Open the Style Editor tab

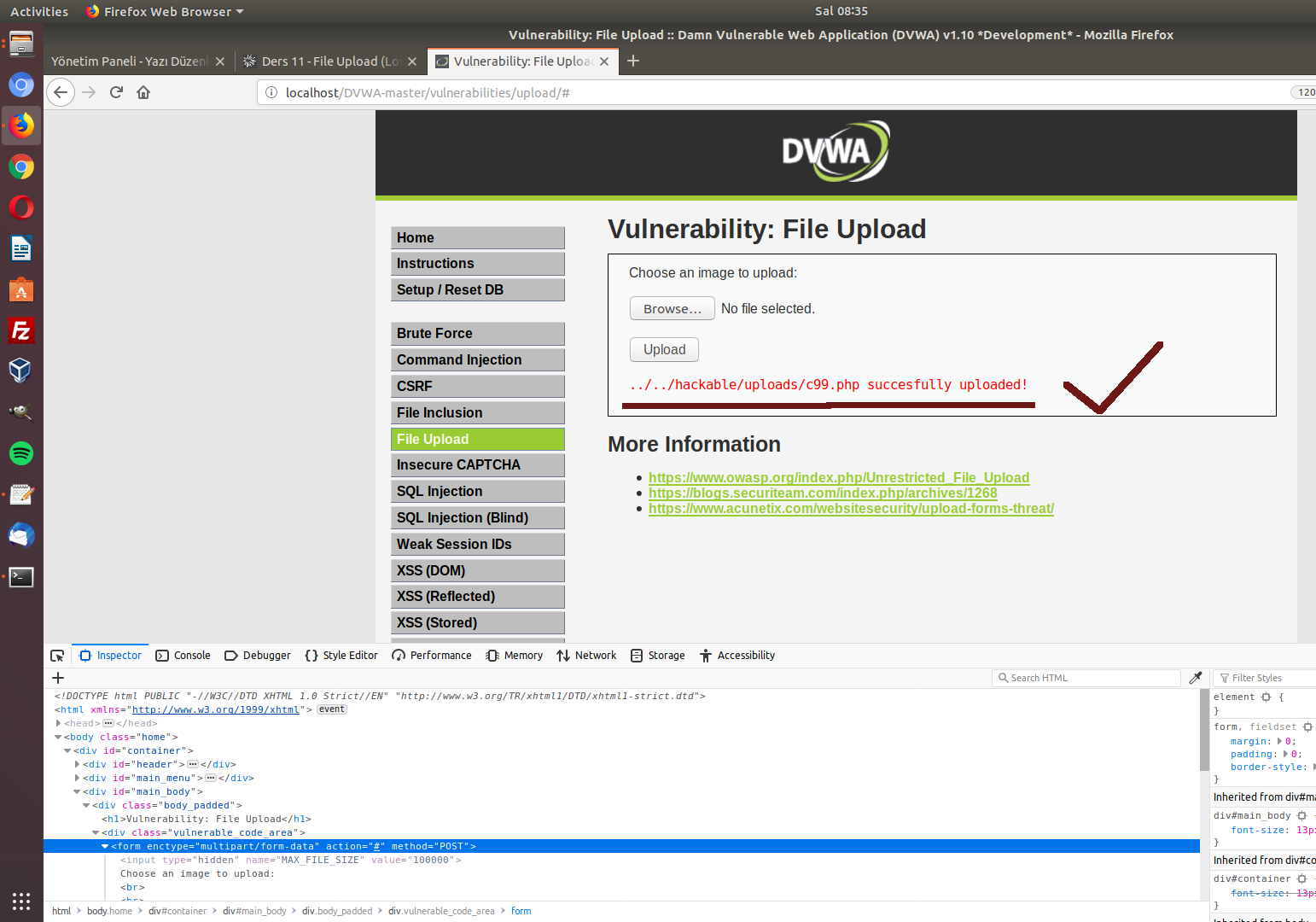pyautogui.click(x=341, y=656)
